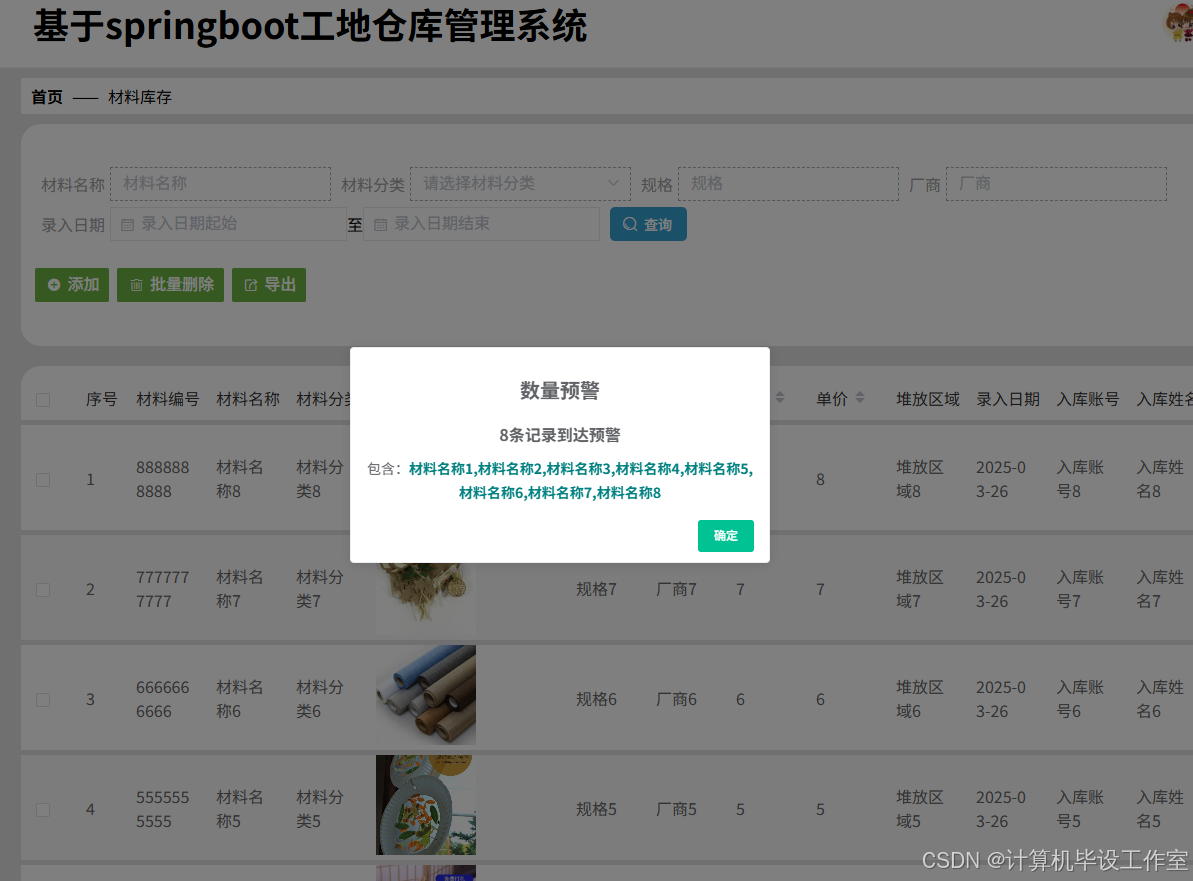
Task: Click the 导出 export button
Action: [269, 285]
